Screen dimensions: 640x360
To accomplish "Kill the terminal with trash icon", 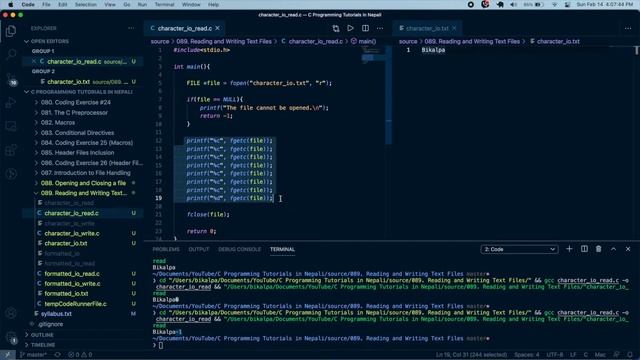I will pyautogui.click(x=598, y=249).
